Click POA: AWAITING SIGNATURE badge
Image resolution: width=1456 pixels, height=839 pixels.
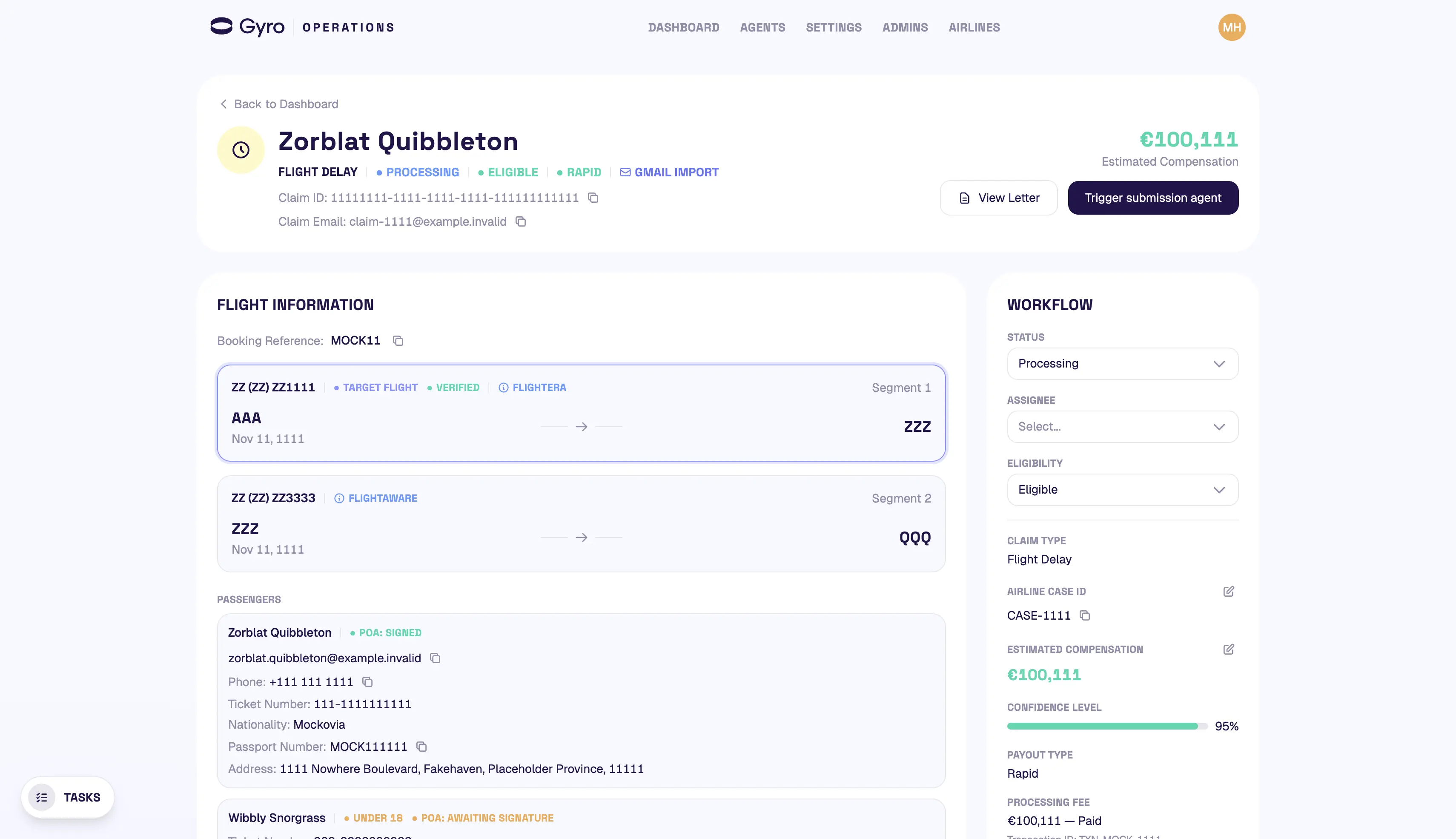point(483,818)
